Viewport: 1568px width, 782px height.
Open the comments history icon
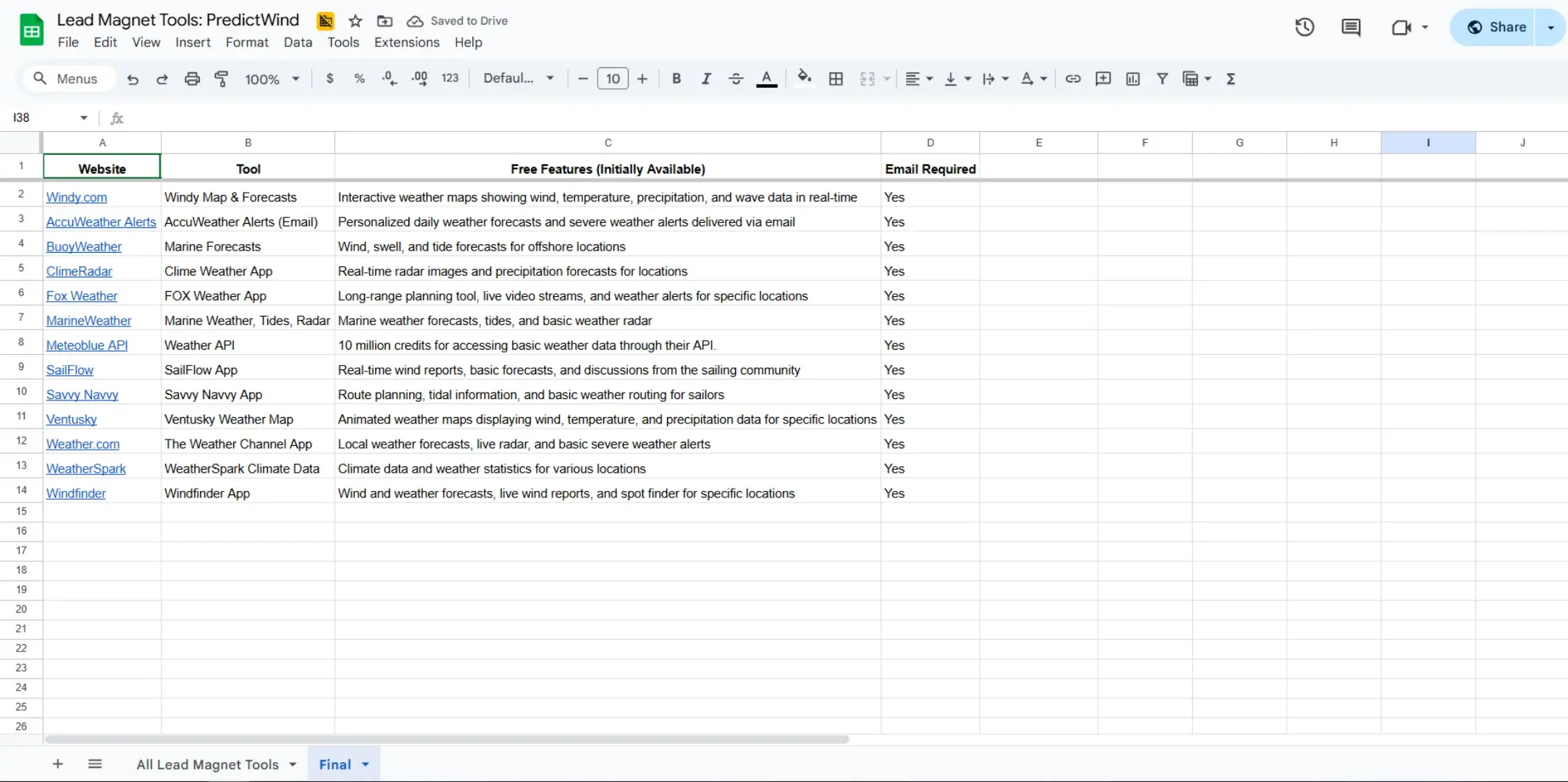[x=1351, y=28]
